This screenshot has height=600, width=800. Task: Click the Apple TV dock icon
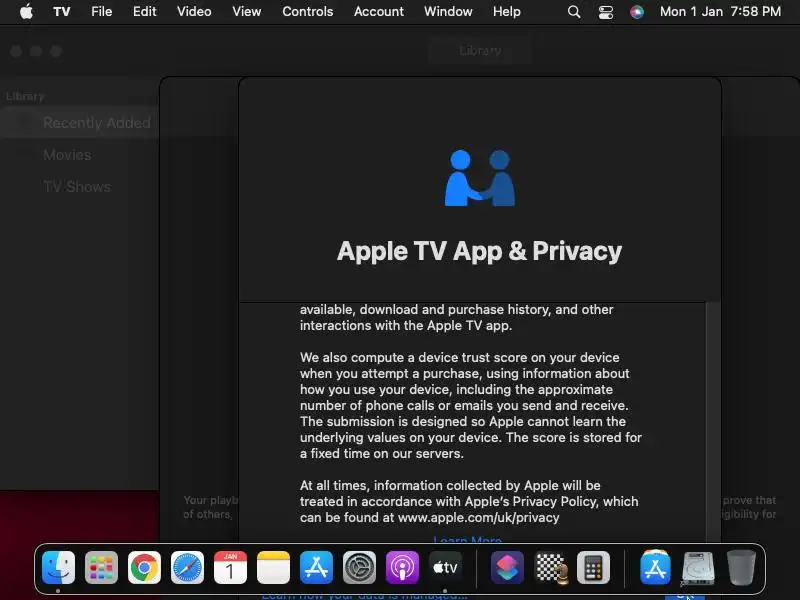[x=445, y=567]
